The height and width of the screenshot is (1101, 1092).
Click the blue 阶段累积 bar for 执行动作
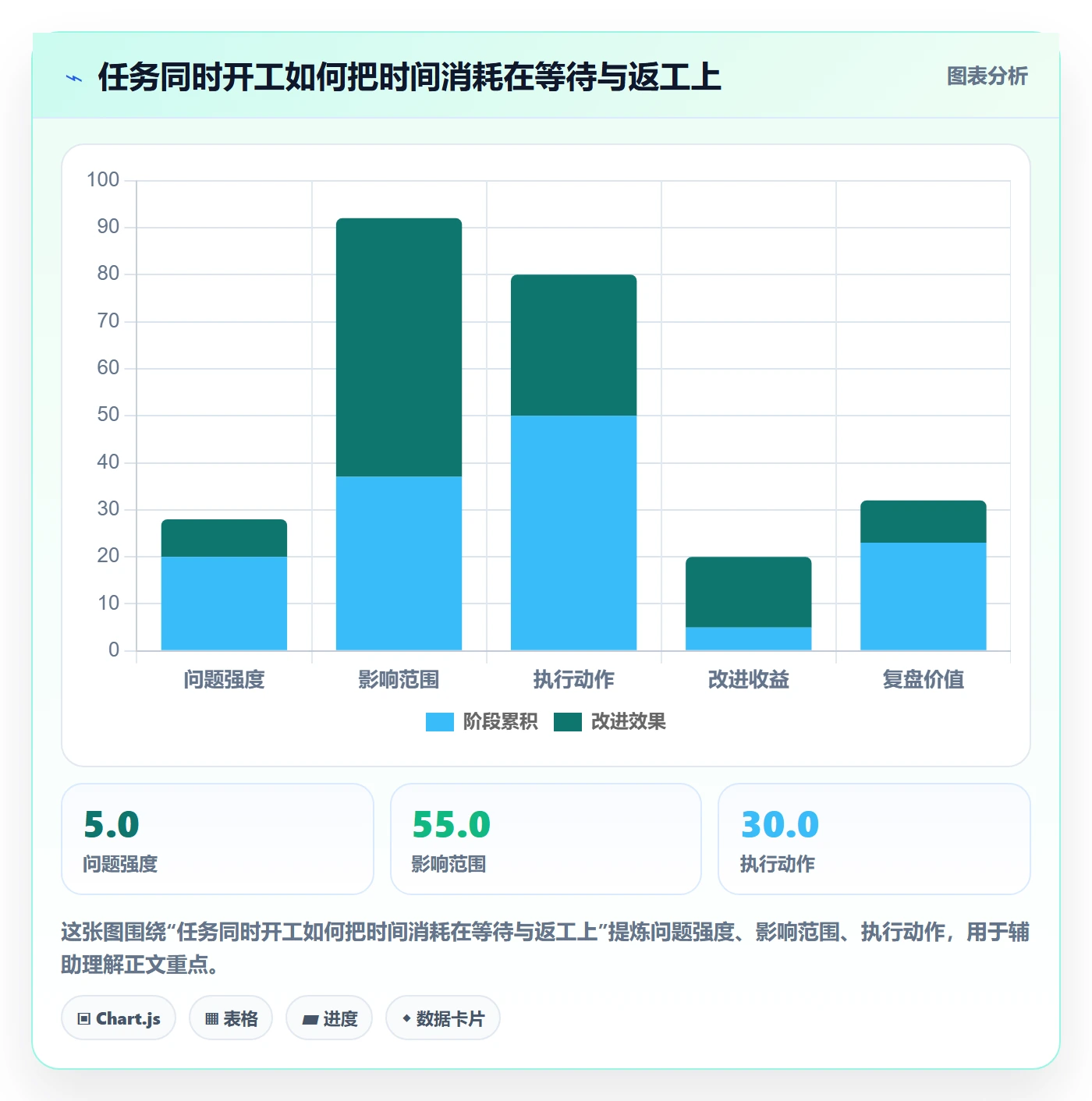573,533
